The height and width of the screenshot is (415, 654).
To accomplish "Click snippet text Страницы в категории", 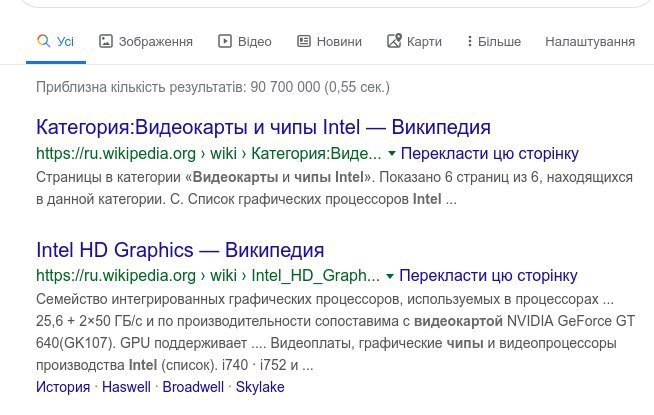I will pos(109,177).
